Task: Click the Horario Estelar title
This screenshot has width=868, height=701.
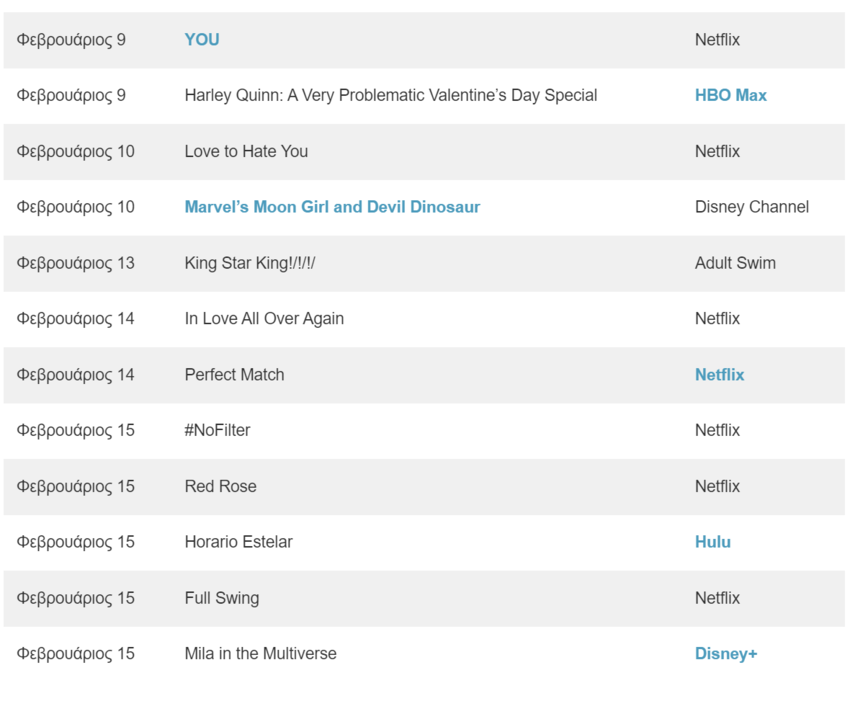Action: [238, 542]
